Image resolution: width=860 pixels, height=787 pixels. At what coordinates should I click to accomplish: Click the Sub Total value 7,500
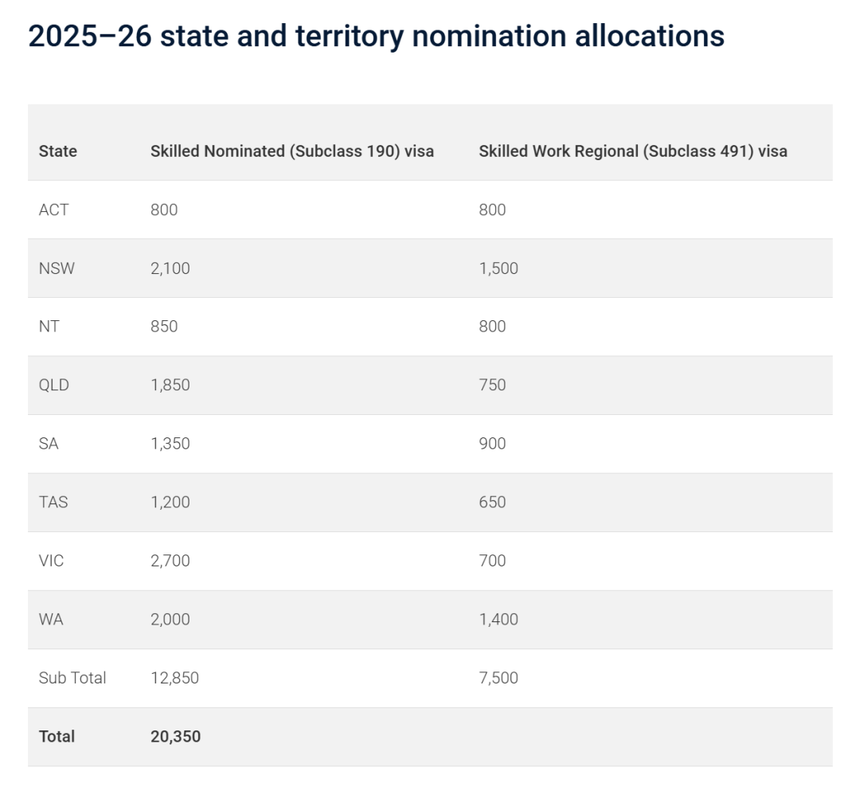498,678
